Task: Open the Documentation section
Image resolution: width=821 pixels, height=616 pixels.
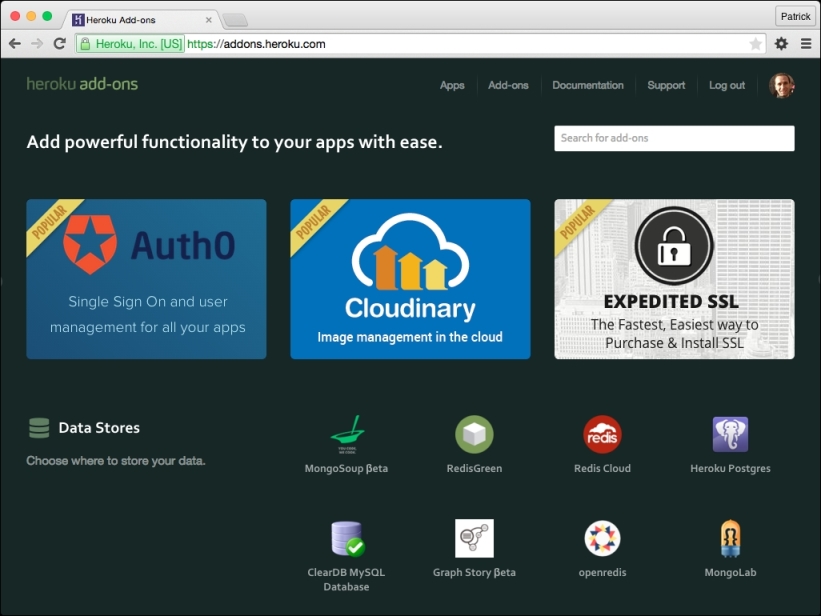Action: pyautogui.click(x=587, y=86)
